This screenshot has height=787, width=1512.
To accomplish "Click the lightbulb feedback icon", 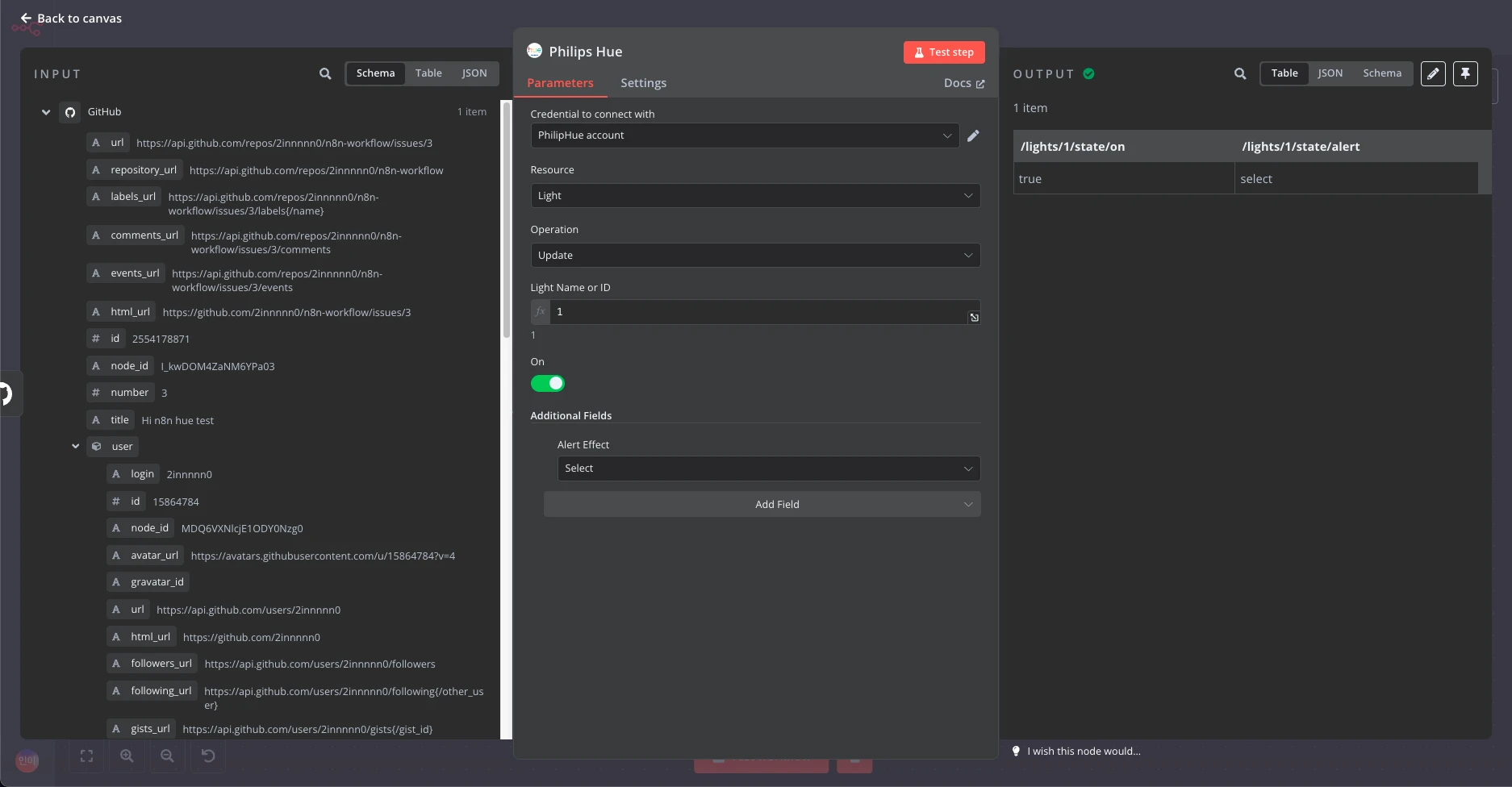I will pos(1016,751).
